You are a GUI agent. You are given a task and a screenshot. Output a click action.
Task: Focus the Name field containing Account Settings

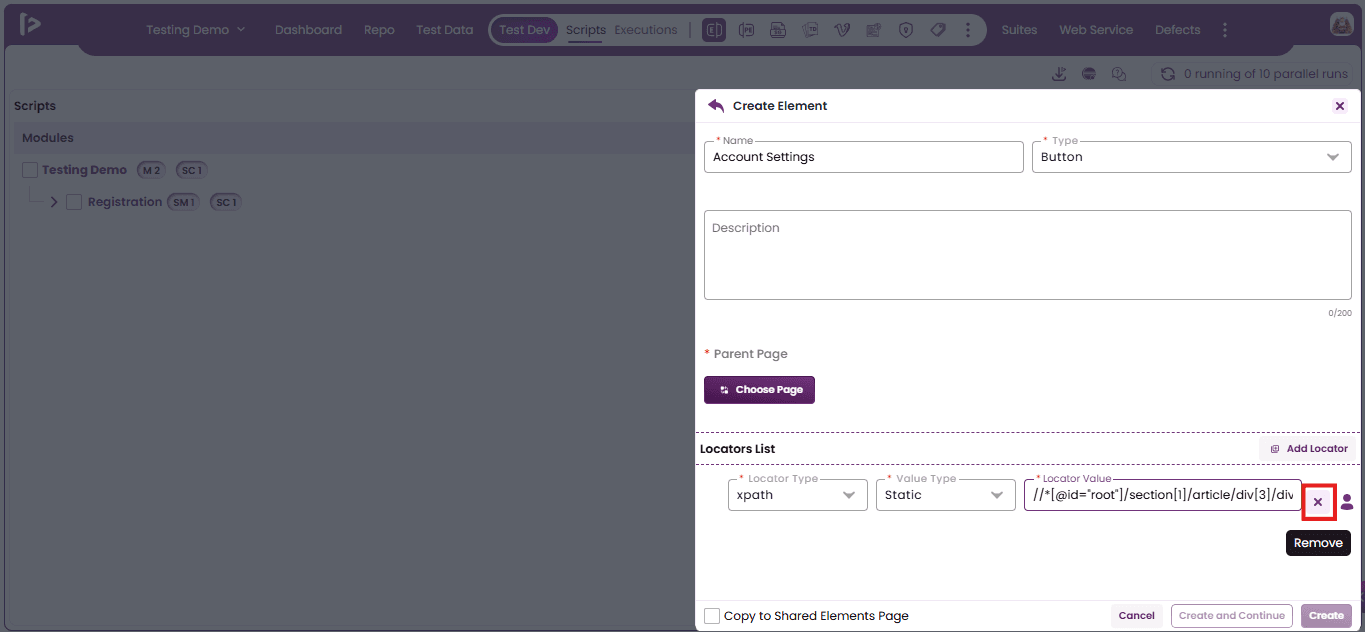[x=864, y=157]
